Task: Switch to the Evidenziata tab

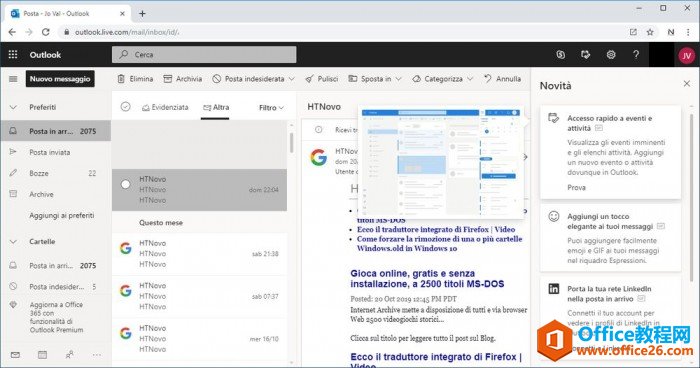Action: click(165, 107)
